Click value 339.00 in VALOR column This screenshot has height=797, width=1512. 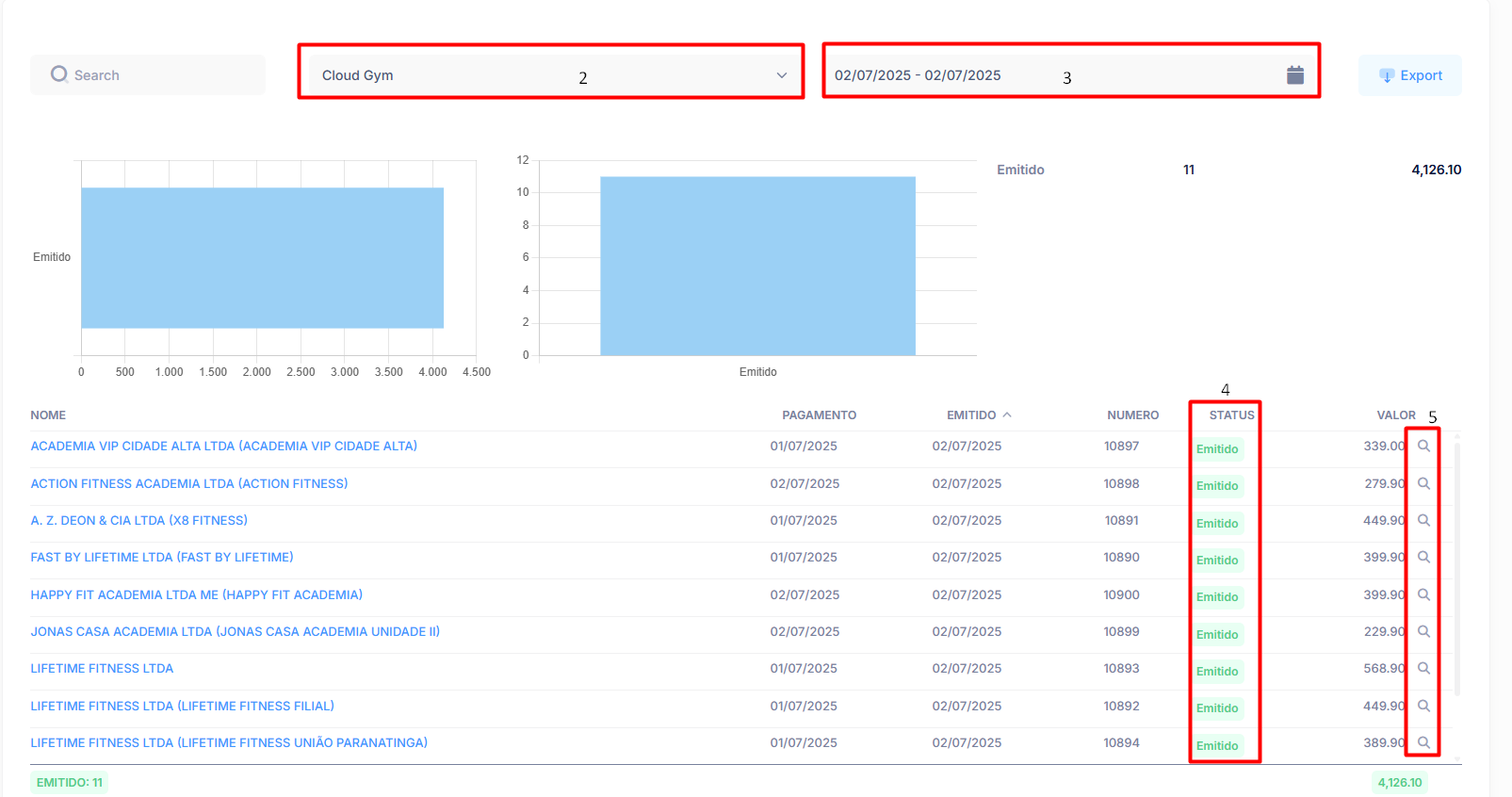click(x=1384, y=447)
